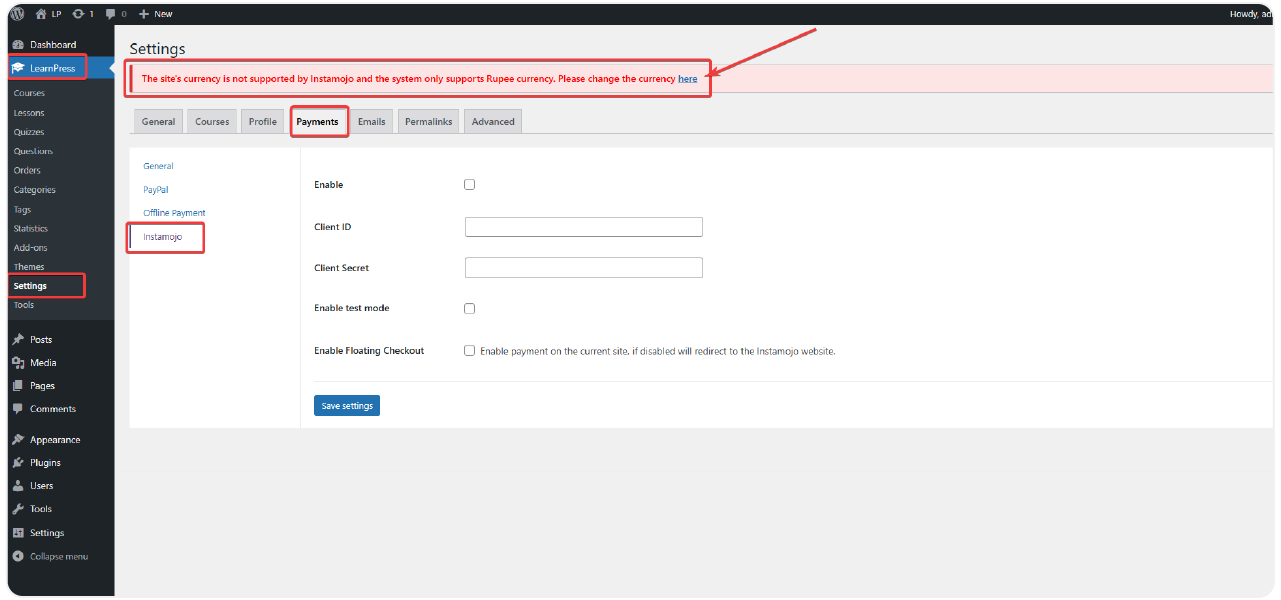Tick the Enable checkbox

470,185
